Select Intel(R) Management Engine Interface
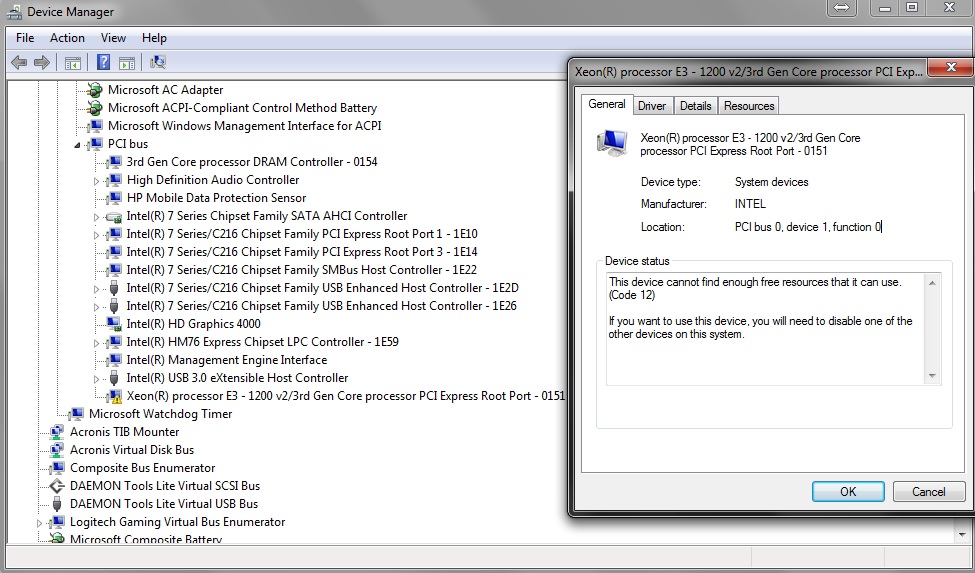Screen dimensions: 975x573 tap(226, 360)
